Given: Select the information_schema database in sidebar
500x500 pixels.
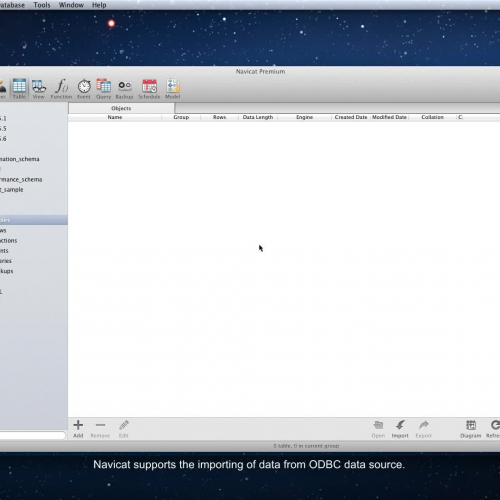Looking at the screenshot, I should click(20, 159).
